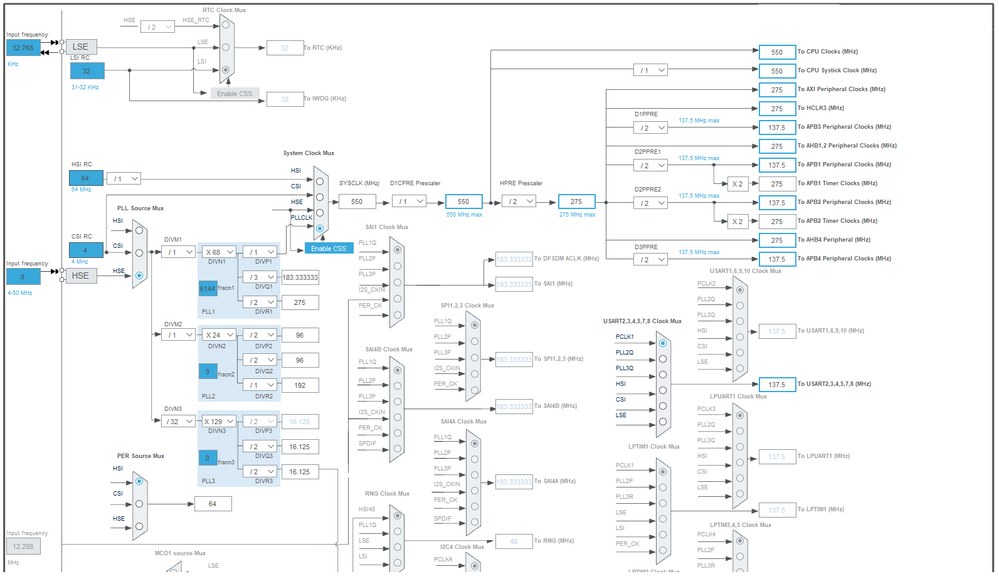Edit the fracn3 value field
Screen dimensions: 999x578
point(208,458)
